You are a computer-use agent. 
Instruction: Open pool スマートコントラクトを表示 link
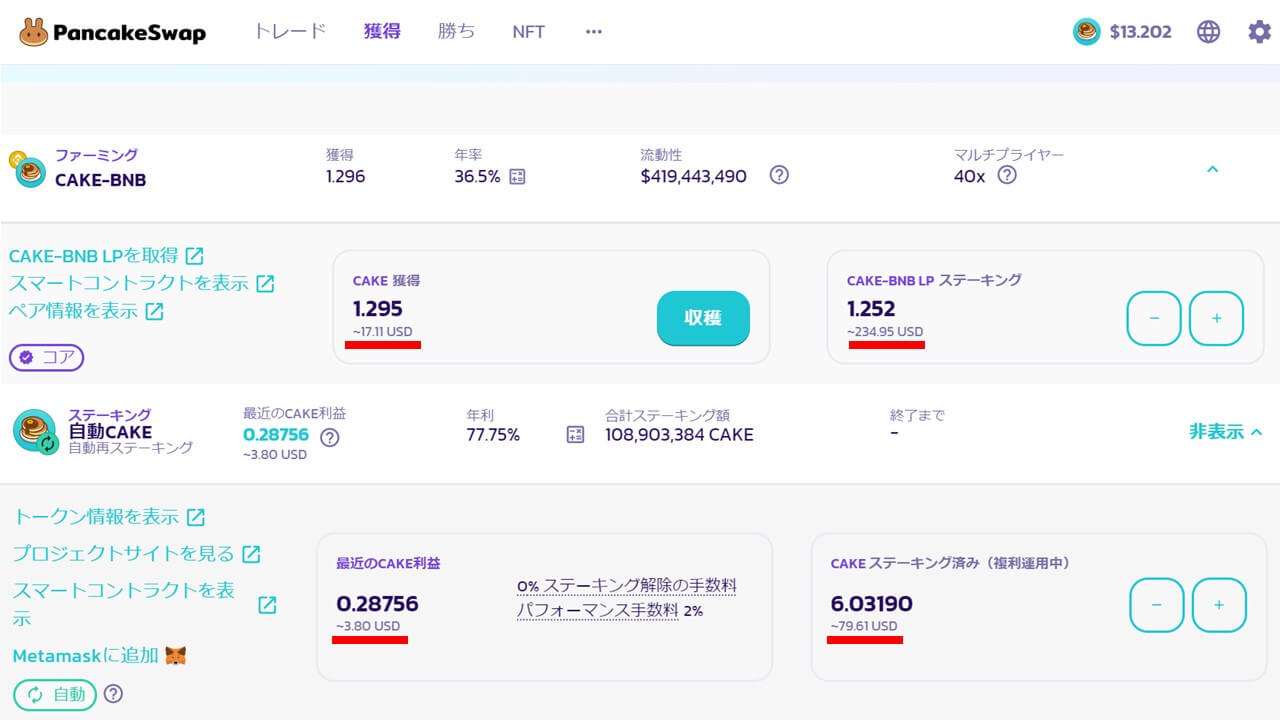click(144, 604)
